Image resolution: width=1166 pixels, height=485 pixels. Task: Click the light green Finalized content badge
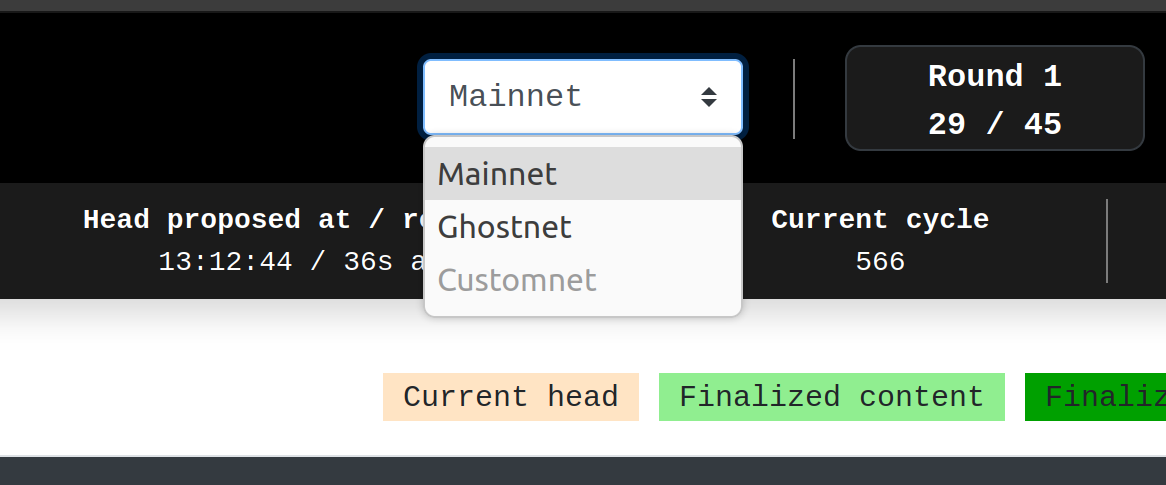[831, 397]
